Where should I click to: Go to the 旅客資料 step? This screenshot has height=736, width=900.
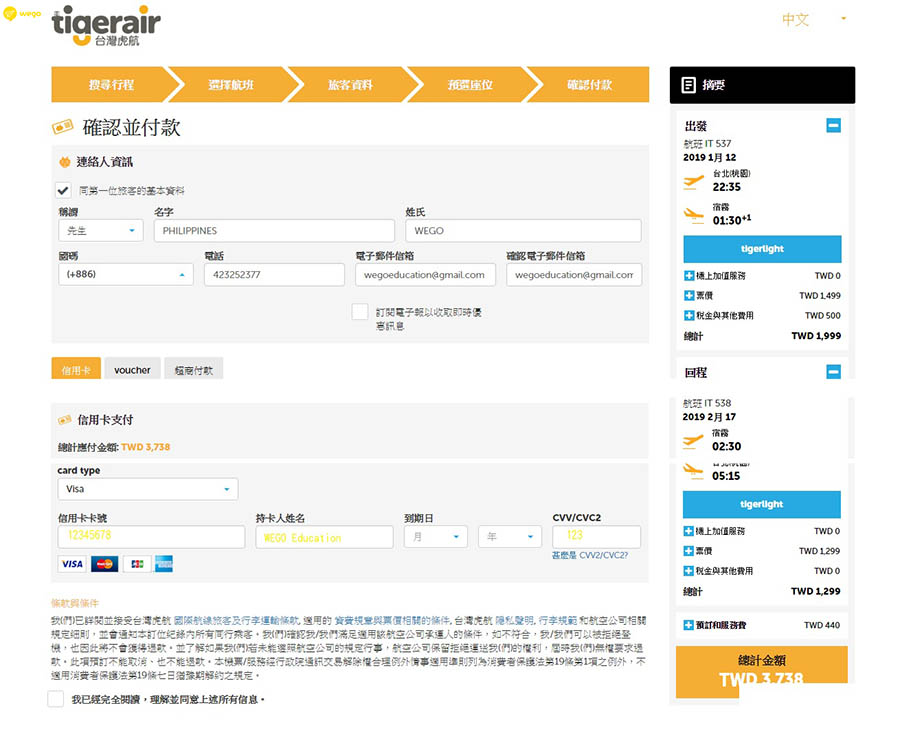tap(350, 84)
